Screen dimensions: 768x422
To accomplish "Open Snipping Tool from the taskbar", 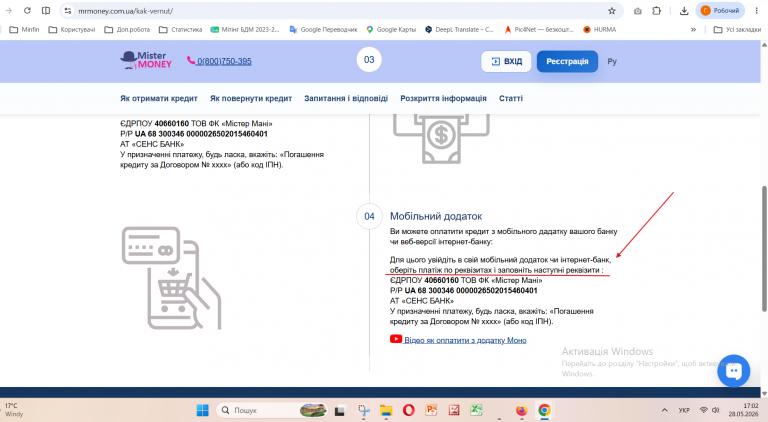I will click(x=363, y=410).
